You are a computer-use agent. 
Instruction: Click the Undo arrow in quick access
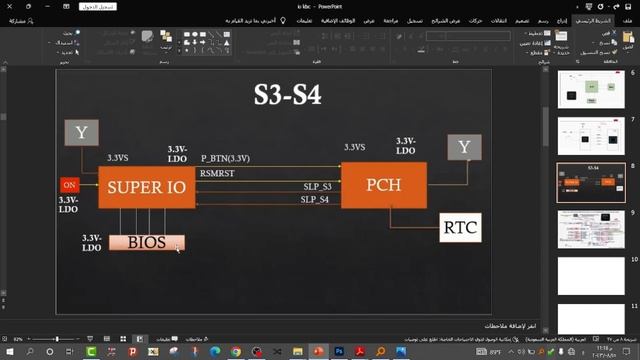pos(616,7)
